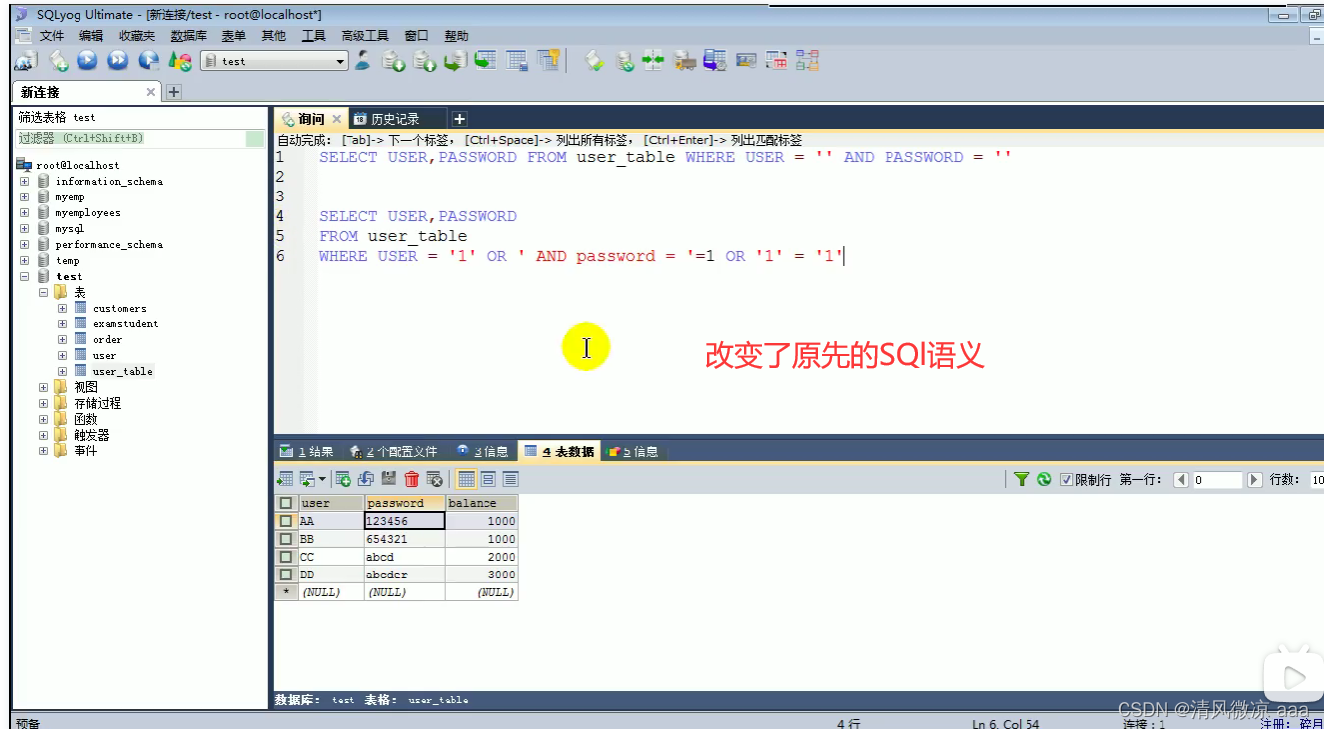Viewport: 1324px width, 729px height.
Task: Click the next page arrow near first row
Action: click(1254, 480)
